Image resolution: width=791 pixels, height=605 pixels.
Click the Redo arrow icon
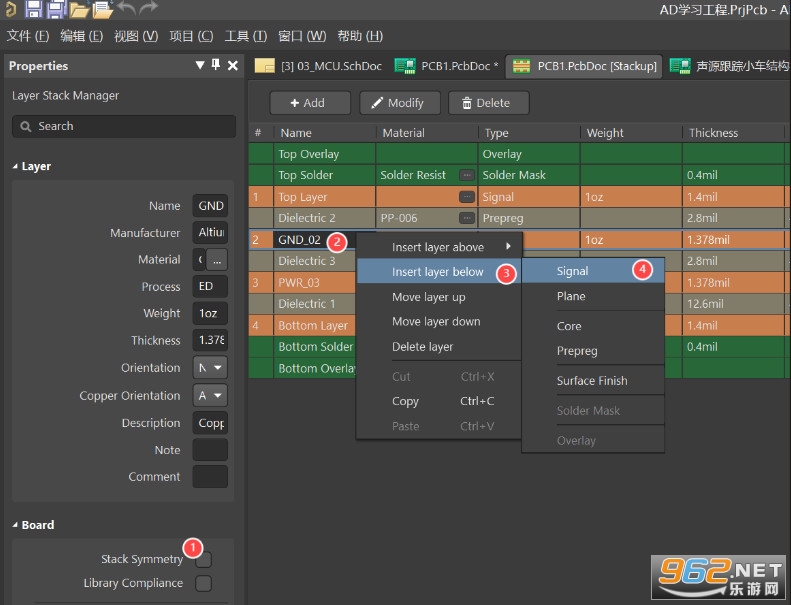[148, 8]
